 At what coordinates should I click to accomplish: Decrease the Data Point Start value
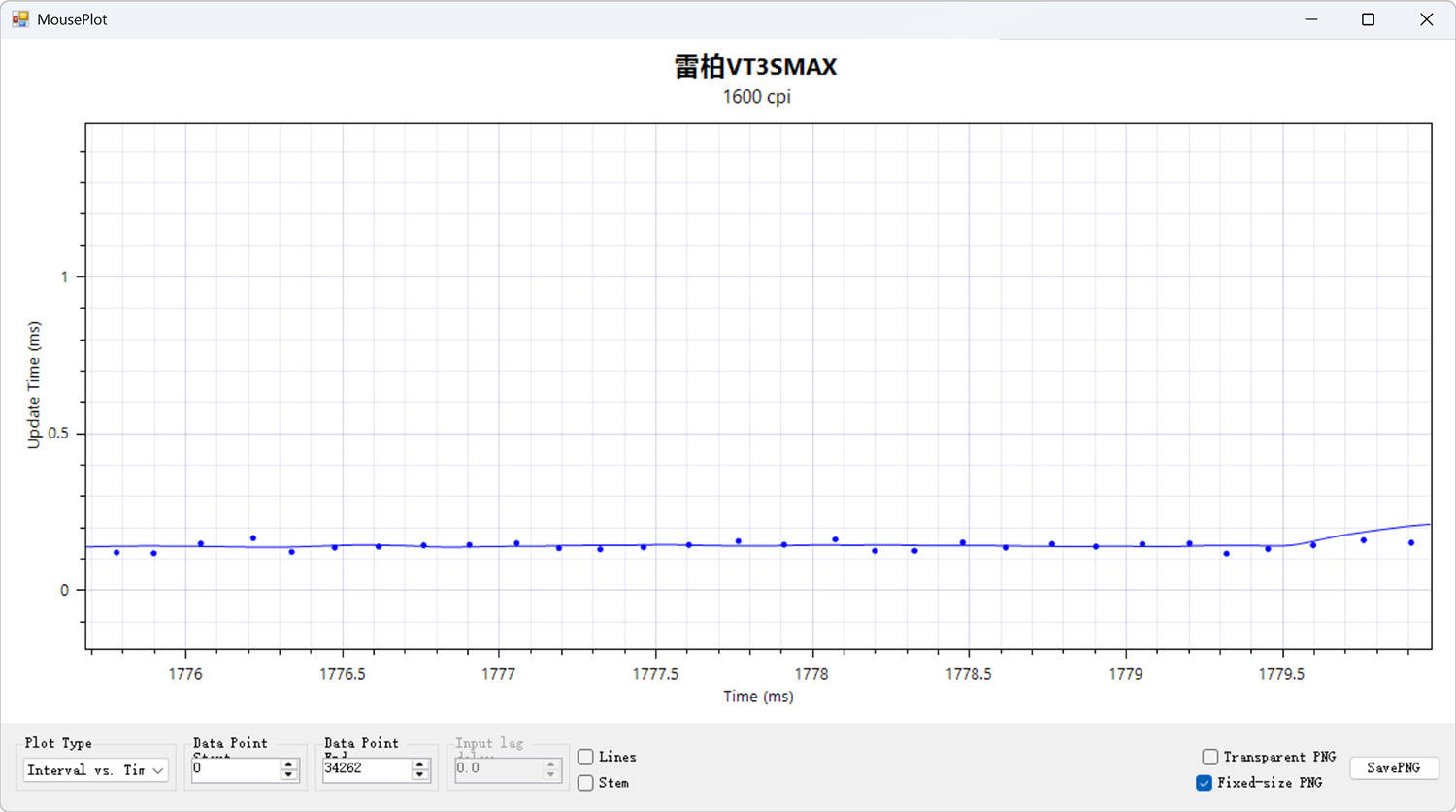[x=288, y=775]
